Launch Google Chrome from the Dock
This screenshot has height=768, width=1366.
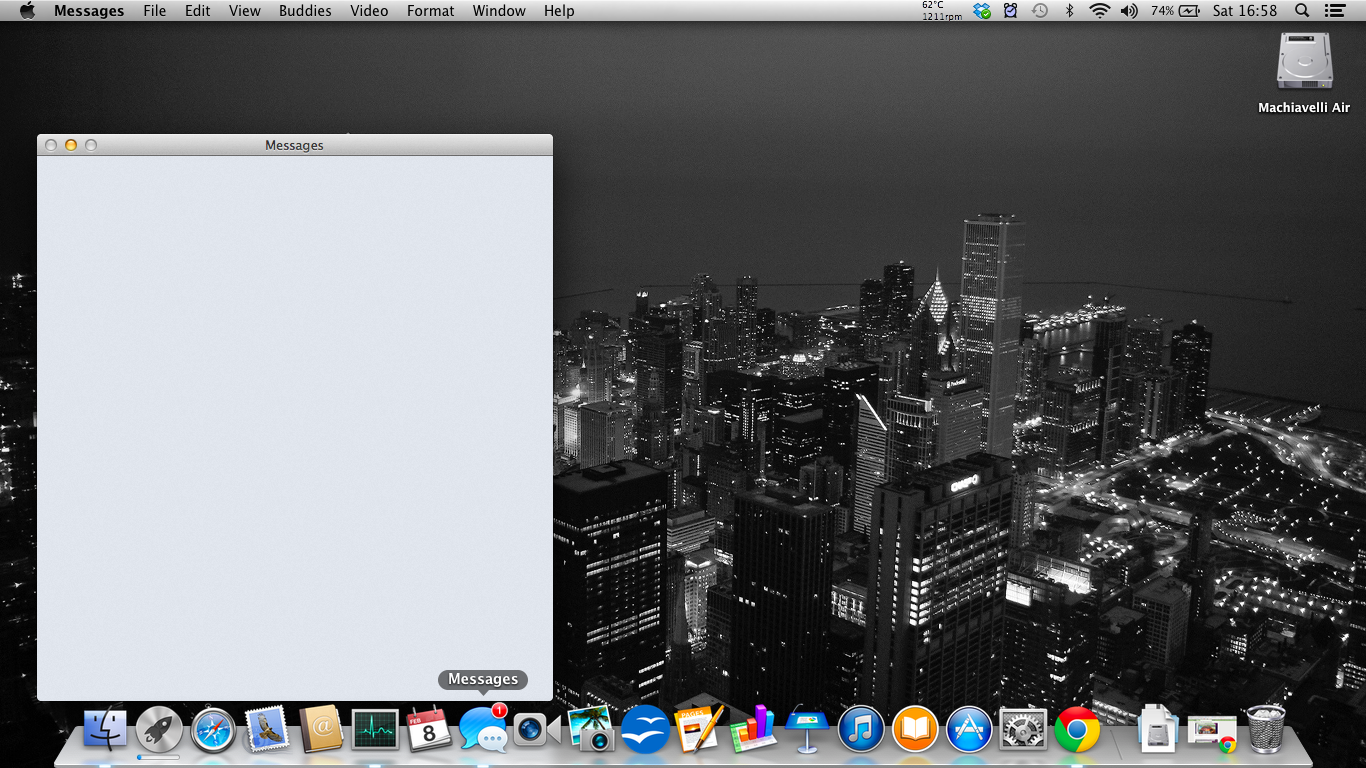[x=1077, y=729]
